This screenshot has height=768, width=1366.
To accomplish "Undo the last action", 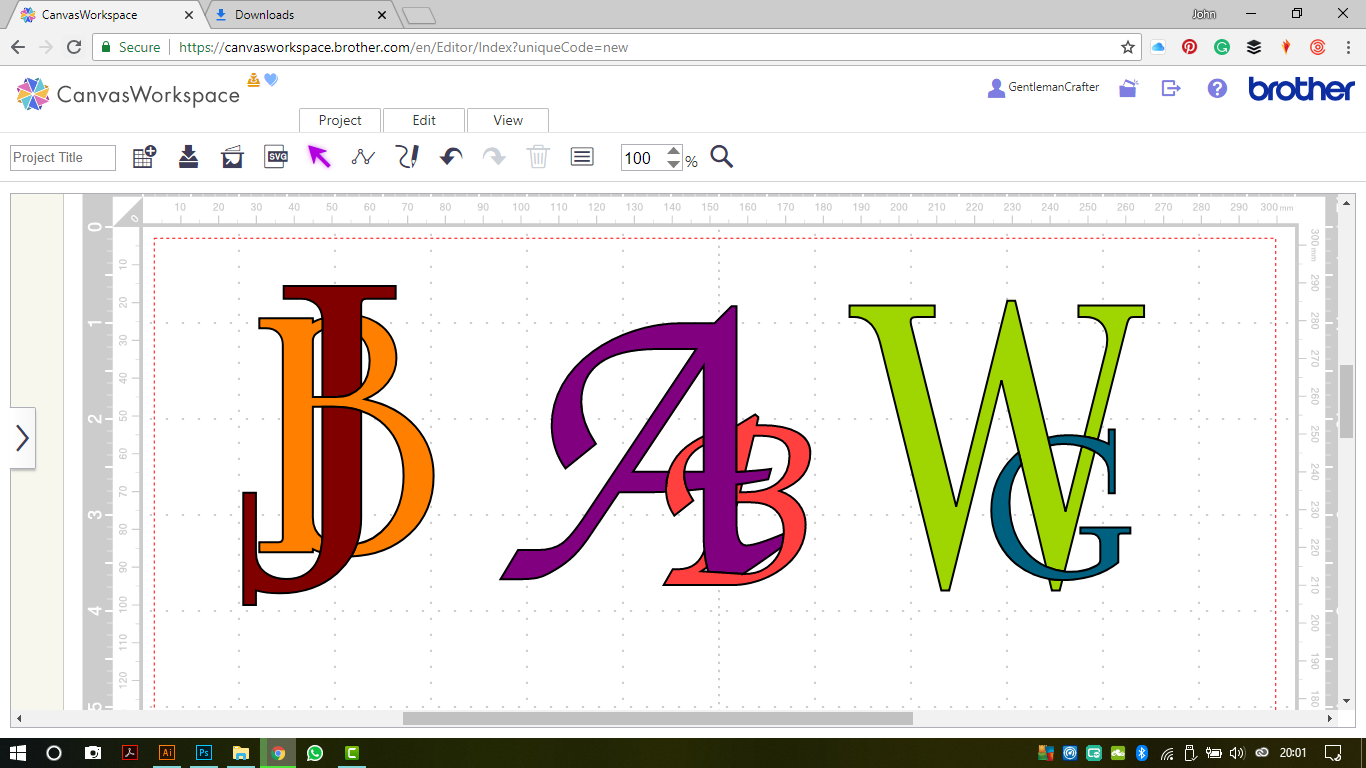I will [450, 157].
